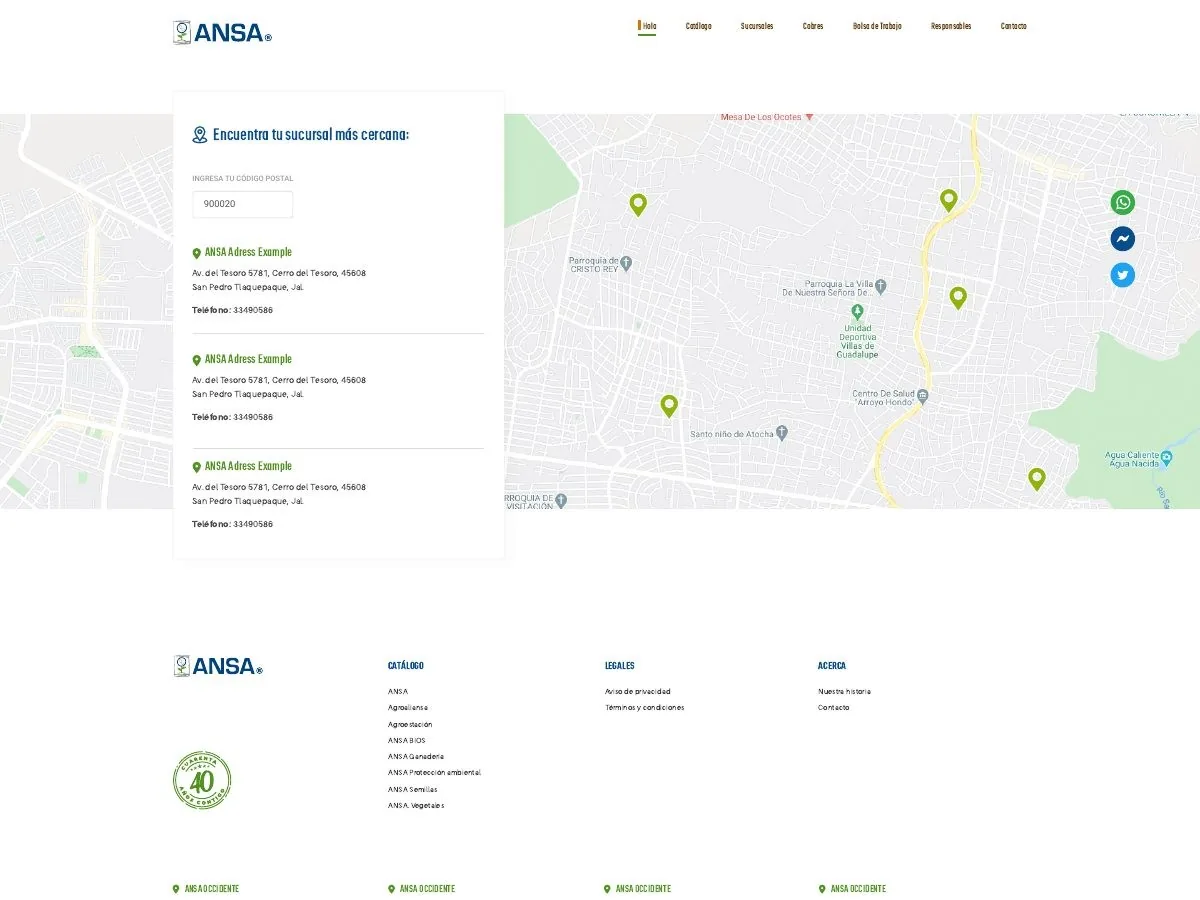
Task: Open the Aviso de privacidad link
Action: pyautogui.click(x=638, y=692)
